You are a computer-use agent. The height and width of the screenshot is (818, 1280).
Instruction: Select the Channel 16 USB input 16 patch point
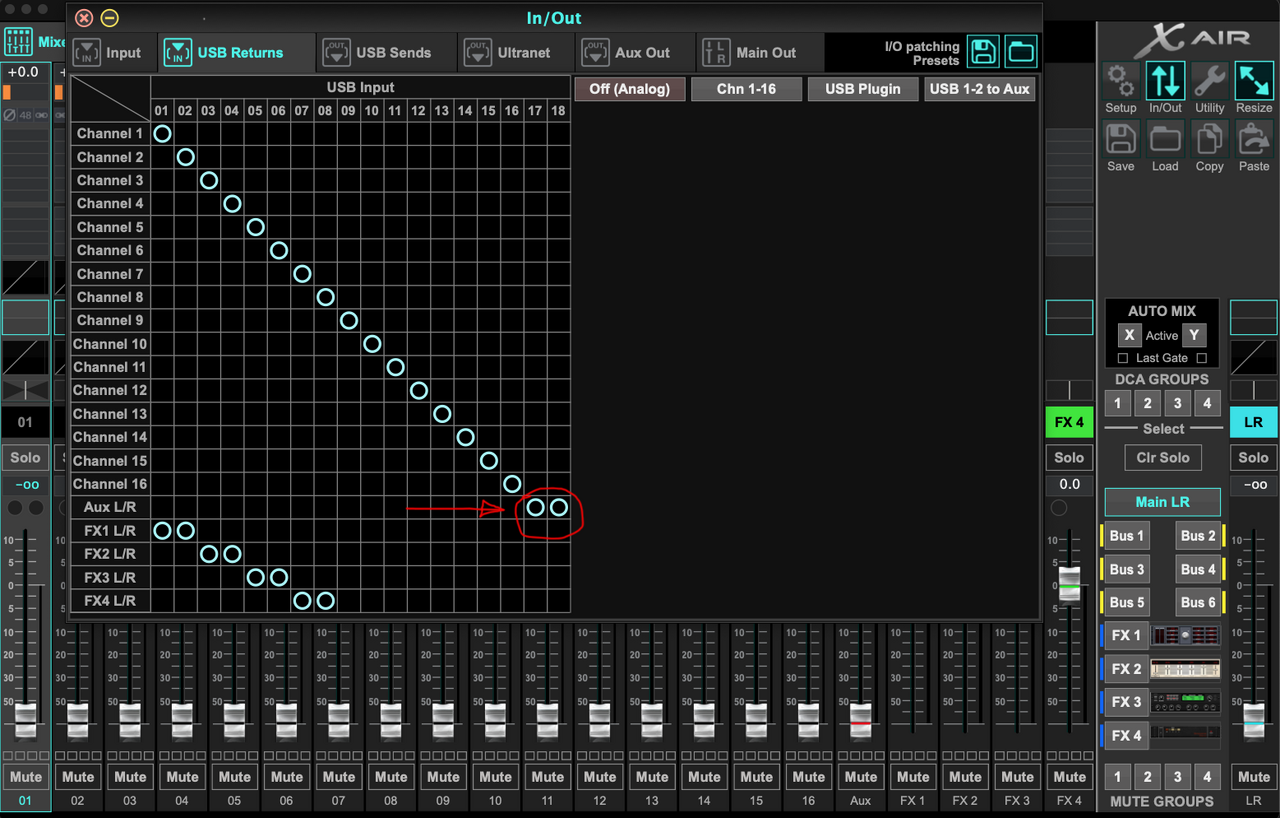pyautogui.click(x=512, y=484)
